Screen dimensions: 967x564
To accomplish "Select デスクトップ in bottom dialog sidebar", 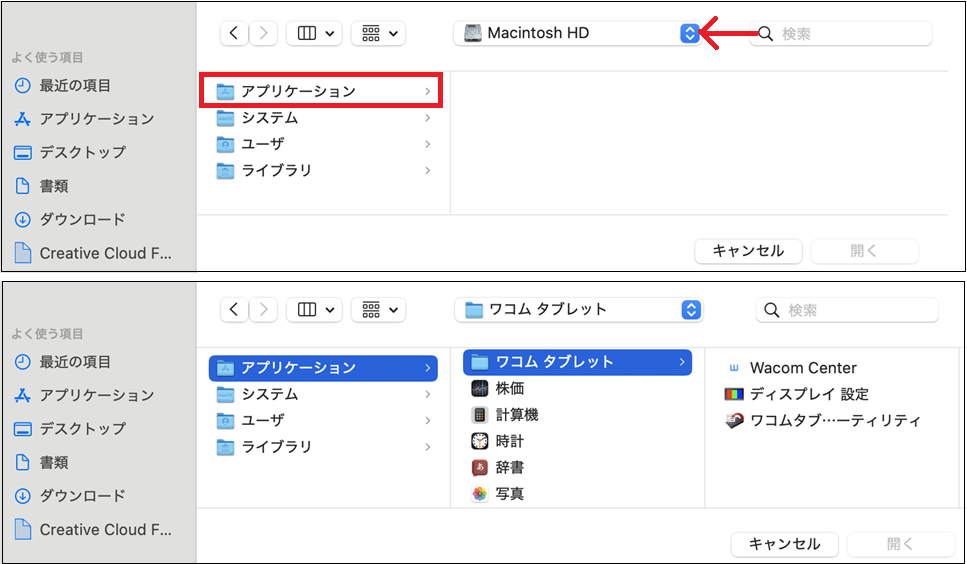I will (x=70, y=428).
